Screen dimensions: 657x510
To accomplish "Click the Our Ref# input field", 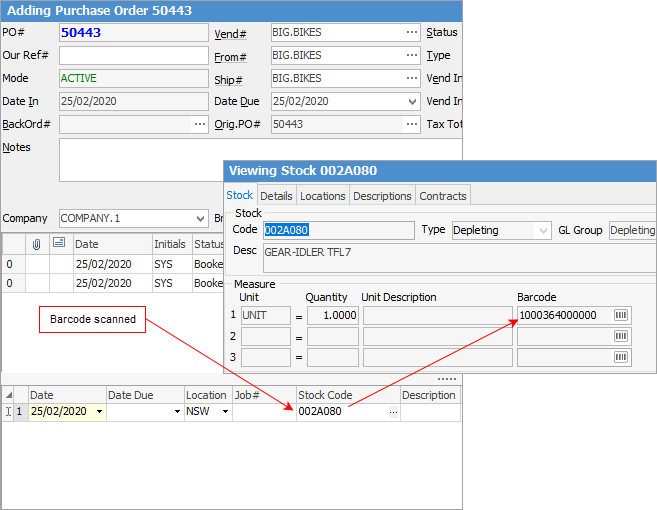I will pos(134,55).
